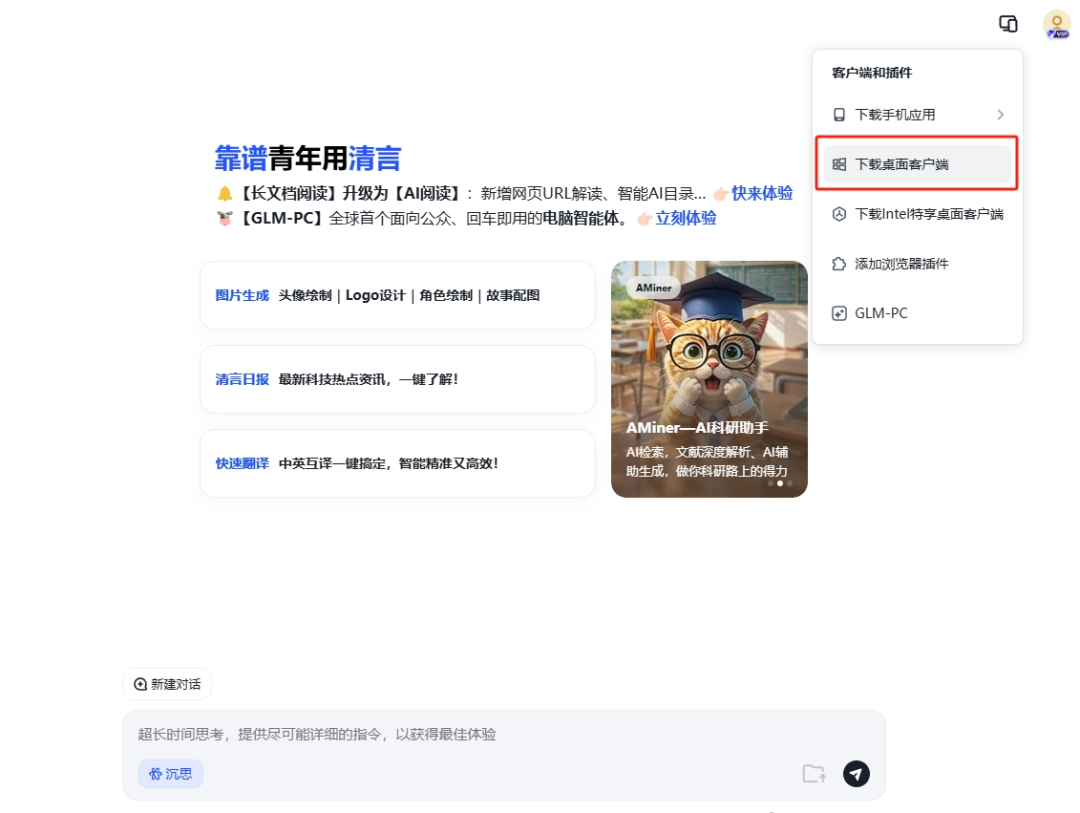1080x813 pixels.
Task: Open the GLM-PC menu entry
Action: pos(917,313)
